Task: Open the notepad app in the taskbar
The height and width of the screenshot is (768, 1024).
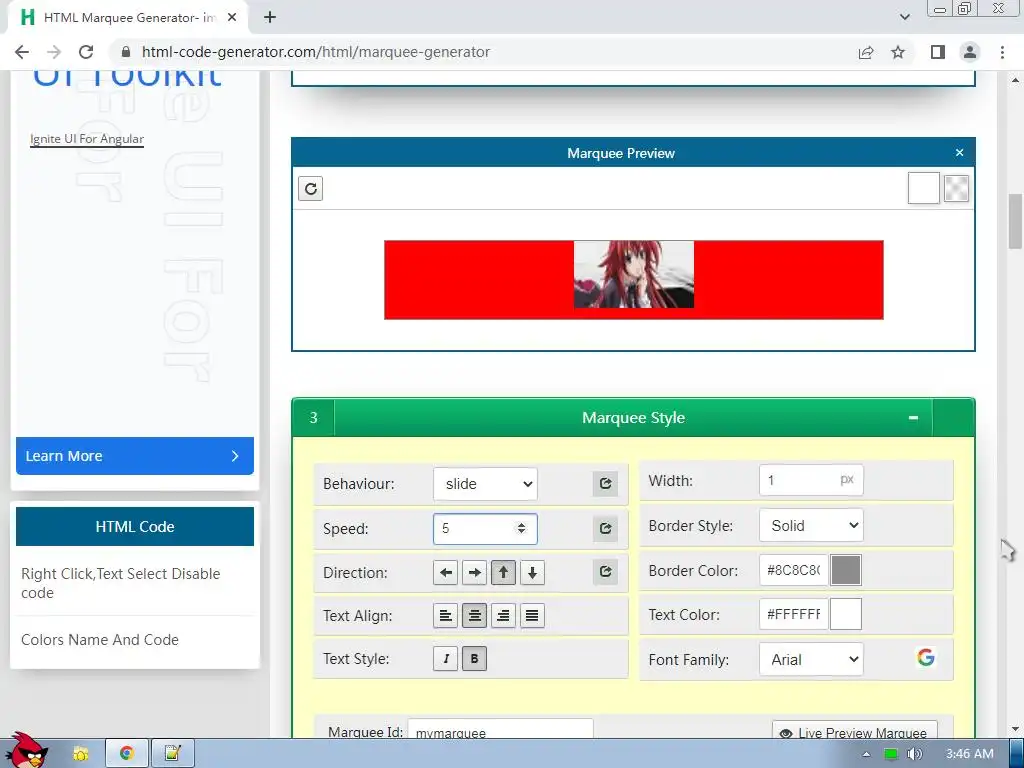Action: (172, 754)
